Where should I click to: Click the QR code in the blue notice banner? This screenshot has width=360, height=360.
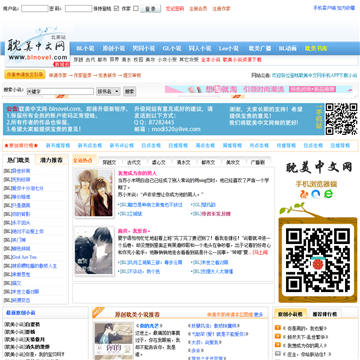pos(341,119)
